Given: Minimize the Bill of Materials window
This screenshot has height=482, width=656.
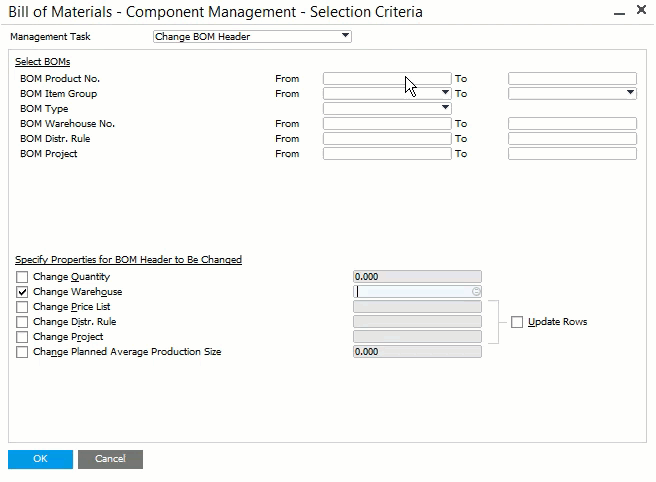Looking at the screenshot, I should pos(615,12).
